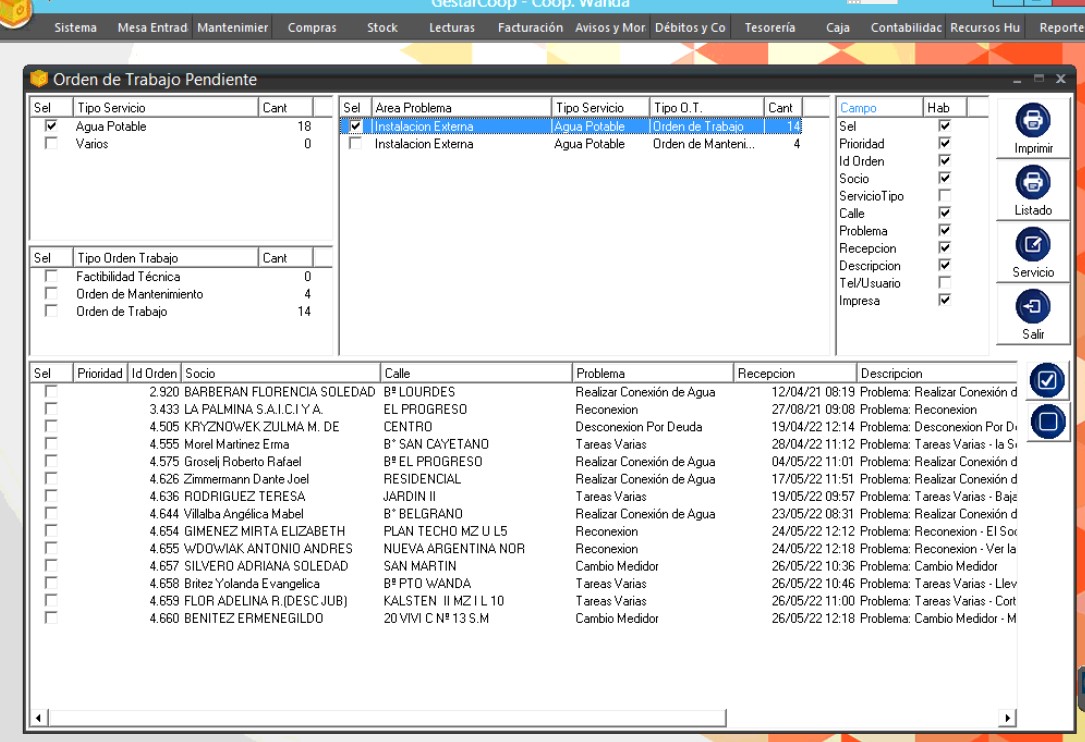Screen dimensions: 1085x742
Task: Open the Tesorería menu
Action: [x=769, y=28]
